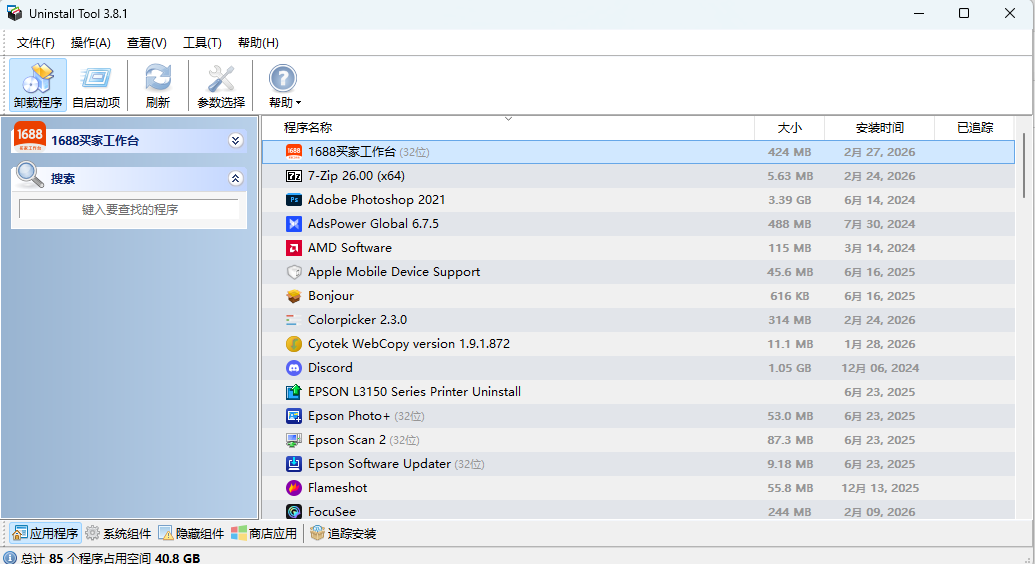Open the 工具(T) menu
This screenshot has width=1035, height=564.
(x=202, y=43)
